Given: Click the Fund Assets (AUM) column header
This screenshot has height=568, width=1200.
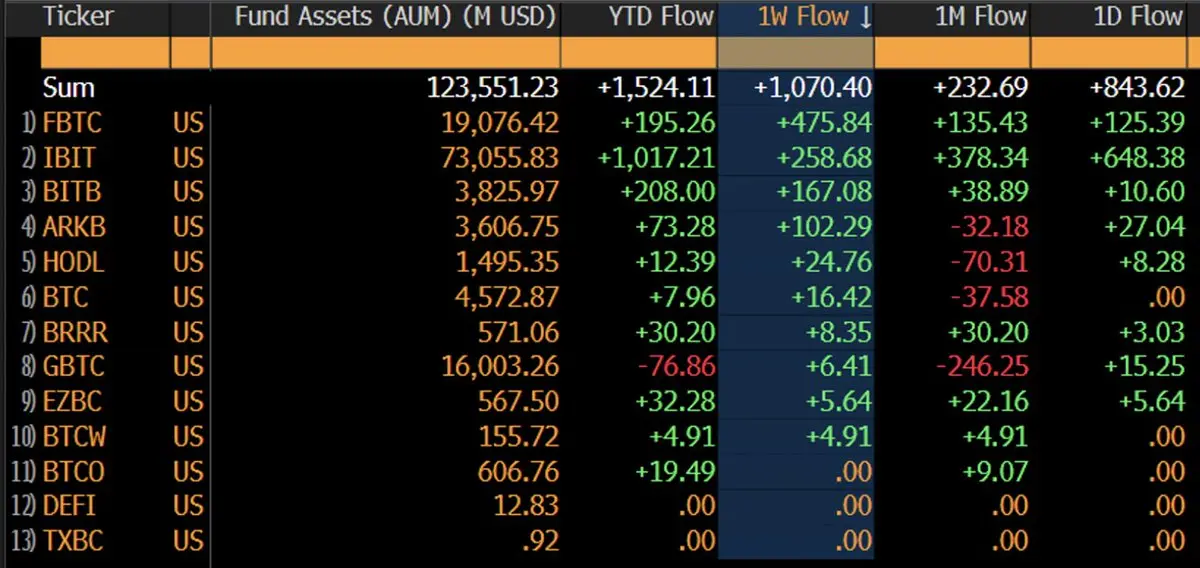Looking at the screenshot, I should click(x=395, y=17).
